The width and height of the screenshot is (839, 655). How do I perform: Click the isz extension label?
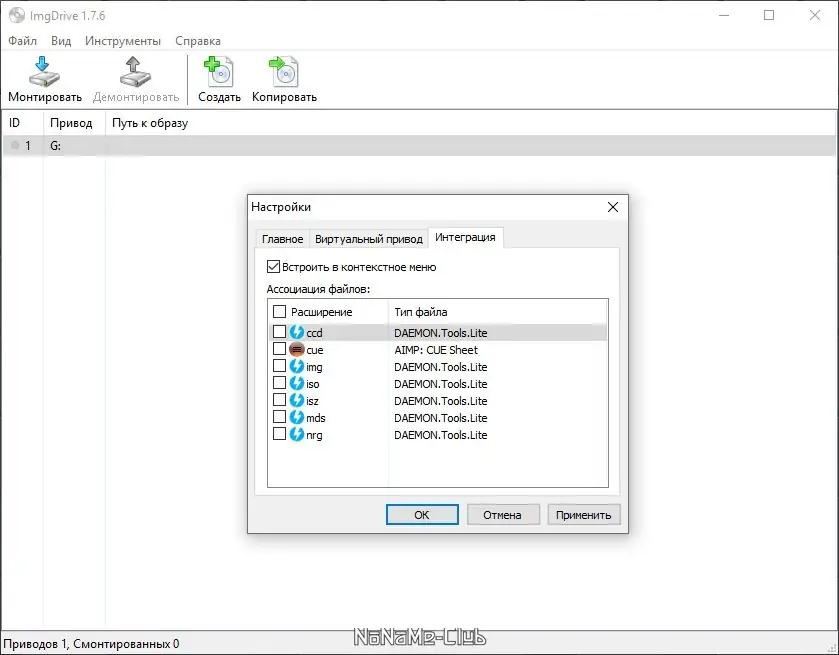312,401
